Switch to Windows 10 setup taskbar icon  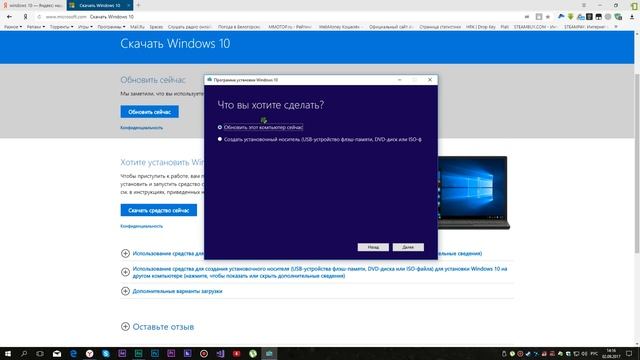tap(269, 353)
